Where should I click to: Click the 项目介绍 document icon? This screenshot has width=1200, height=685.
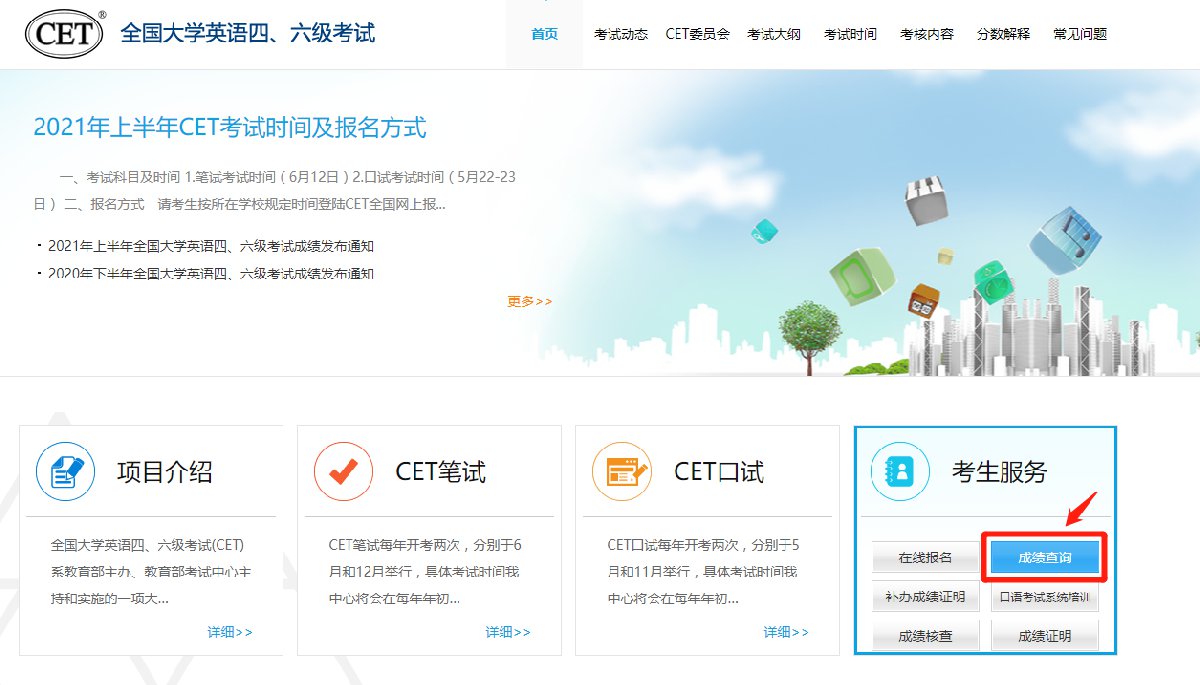coord(66,471)
